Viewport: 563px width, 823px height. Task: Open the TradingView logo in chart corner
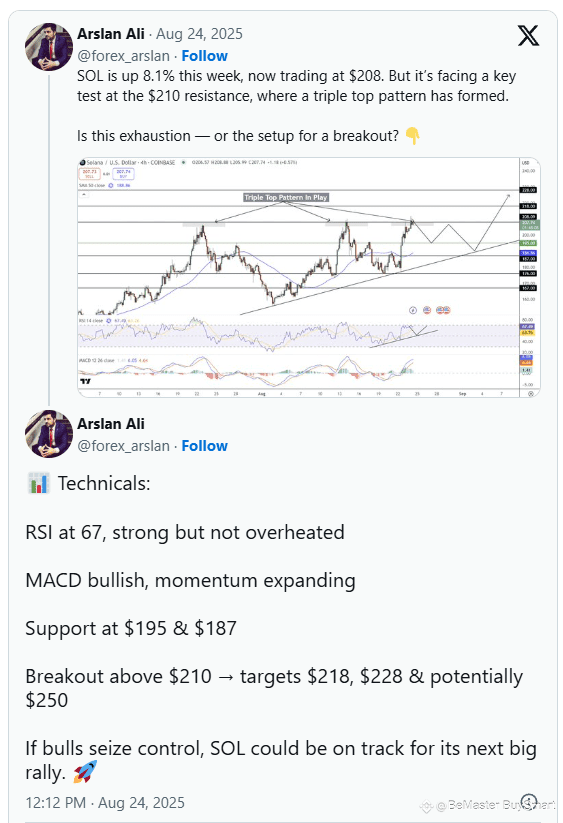tap(85, 381)
